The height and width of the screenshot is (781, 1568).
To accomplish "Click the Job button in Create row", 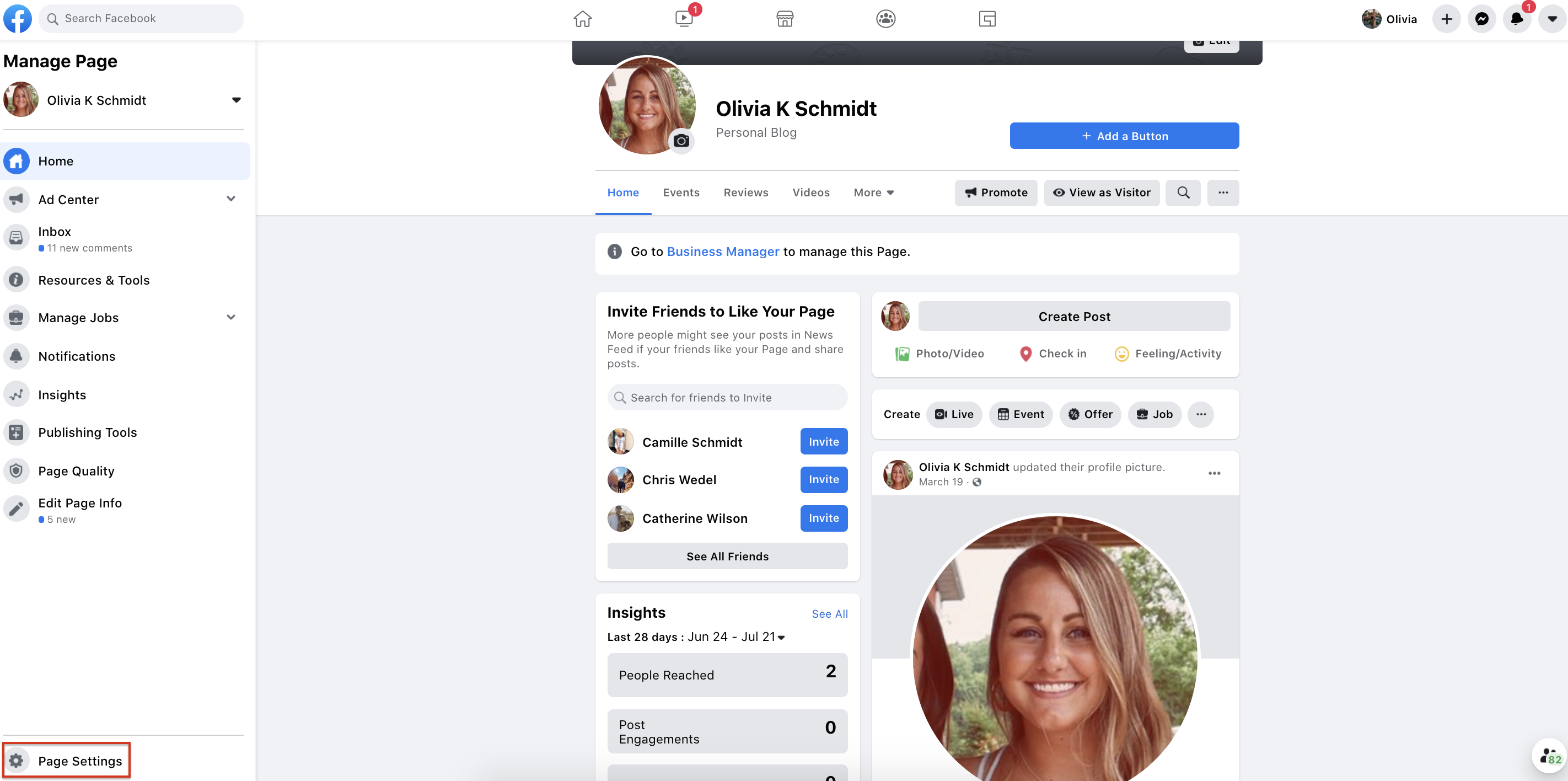I will click(x=1154, y=414).
